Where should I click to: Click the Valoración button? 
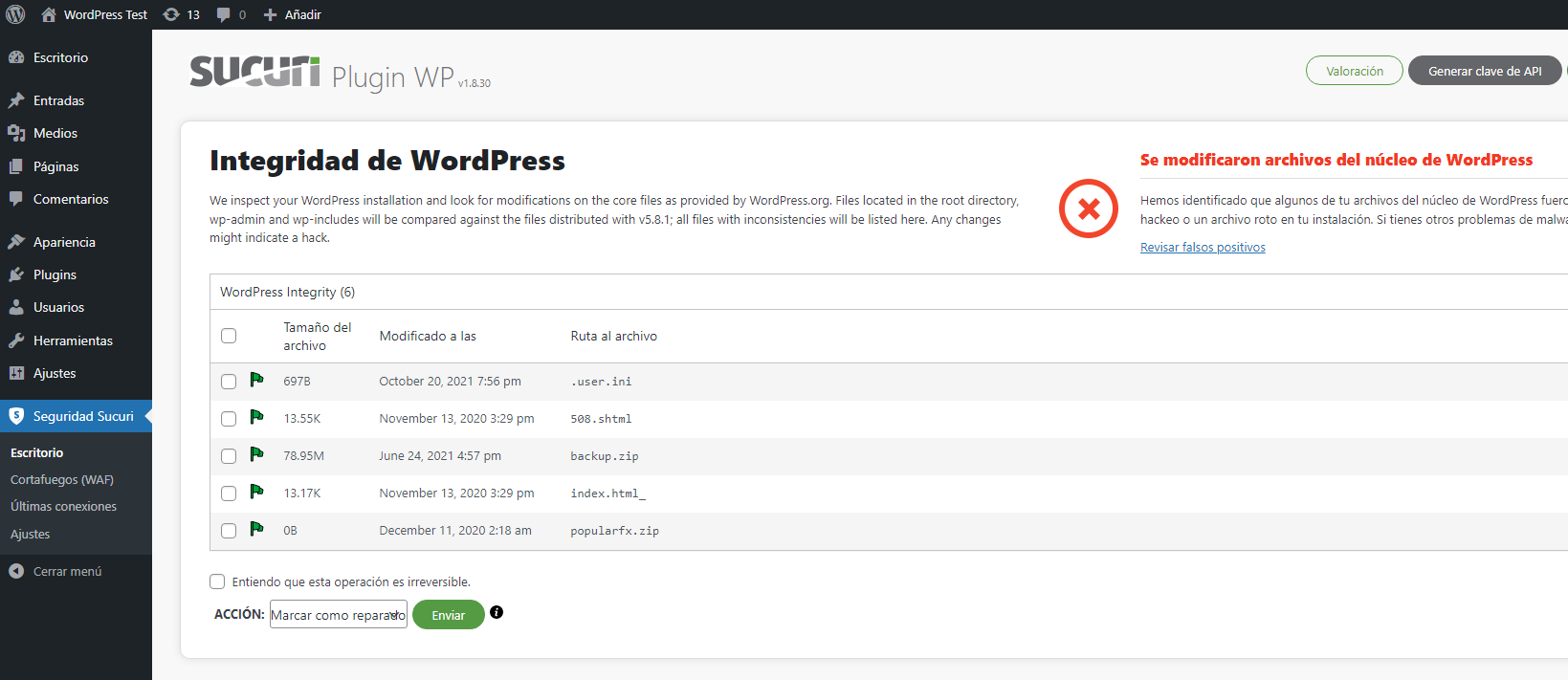1355,71
